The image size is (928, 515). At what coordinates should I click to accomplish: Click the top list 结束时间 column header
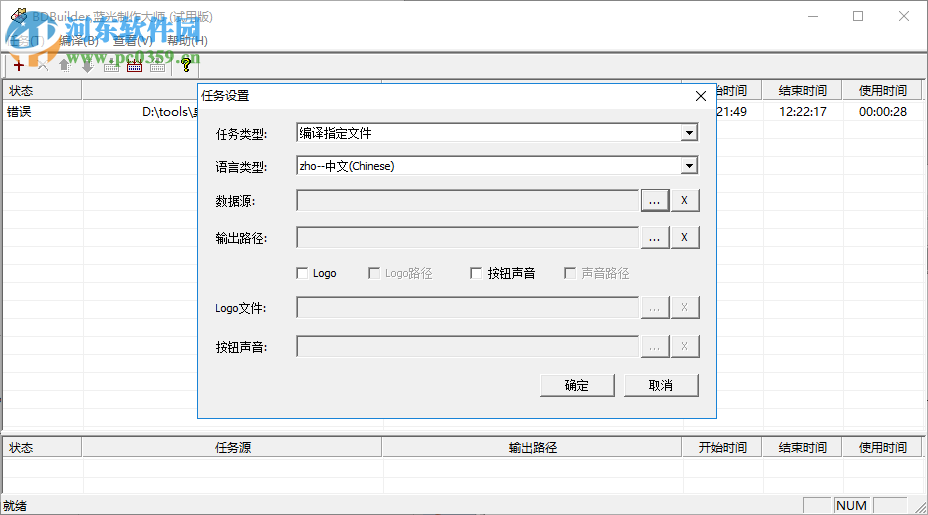[803, 91]
